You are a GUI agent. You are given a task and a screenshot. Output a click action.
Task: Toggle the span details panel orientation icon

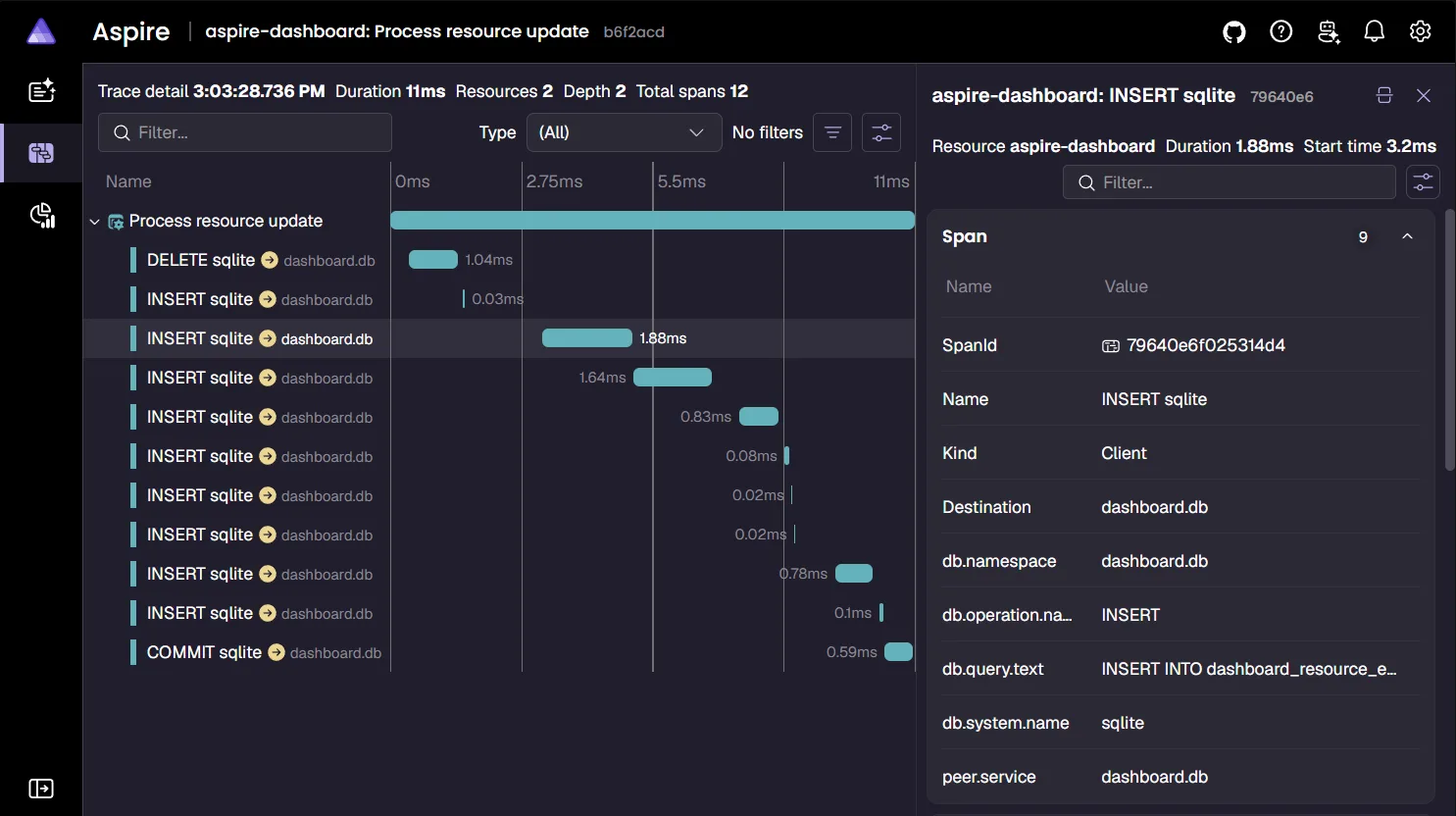tap(1384, 95)
